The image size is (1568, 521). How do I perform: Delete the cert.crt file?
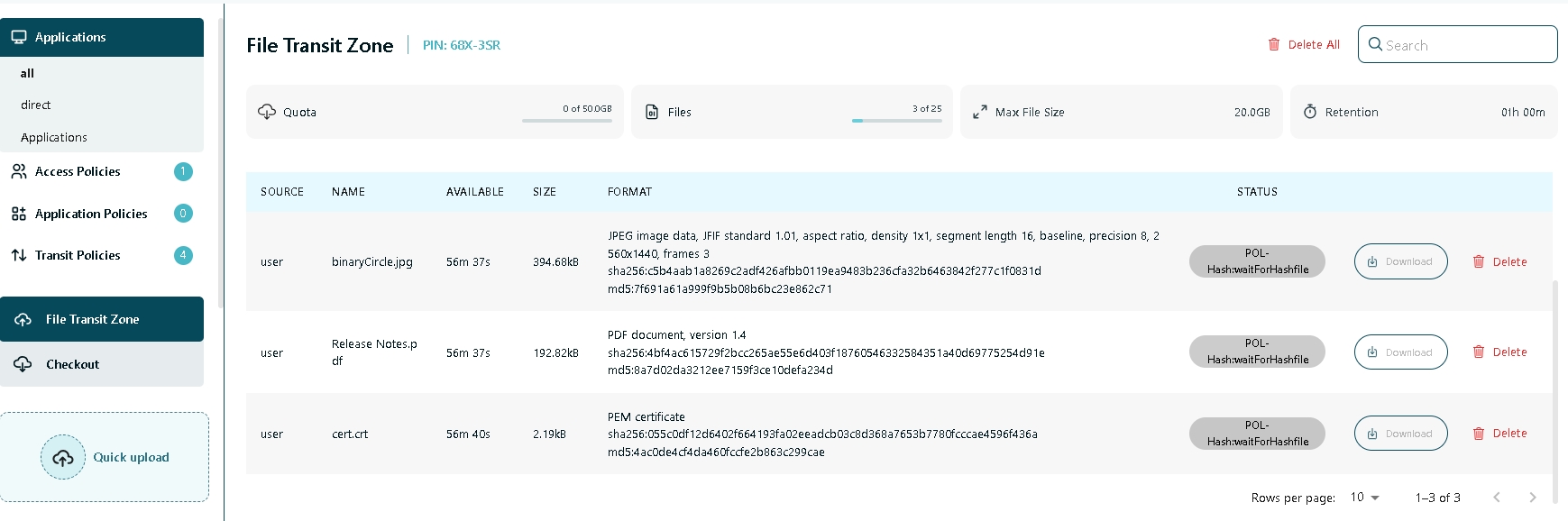(x=1499, y=434)
